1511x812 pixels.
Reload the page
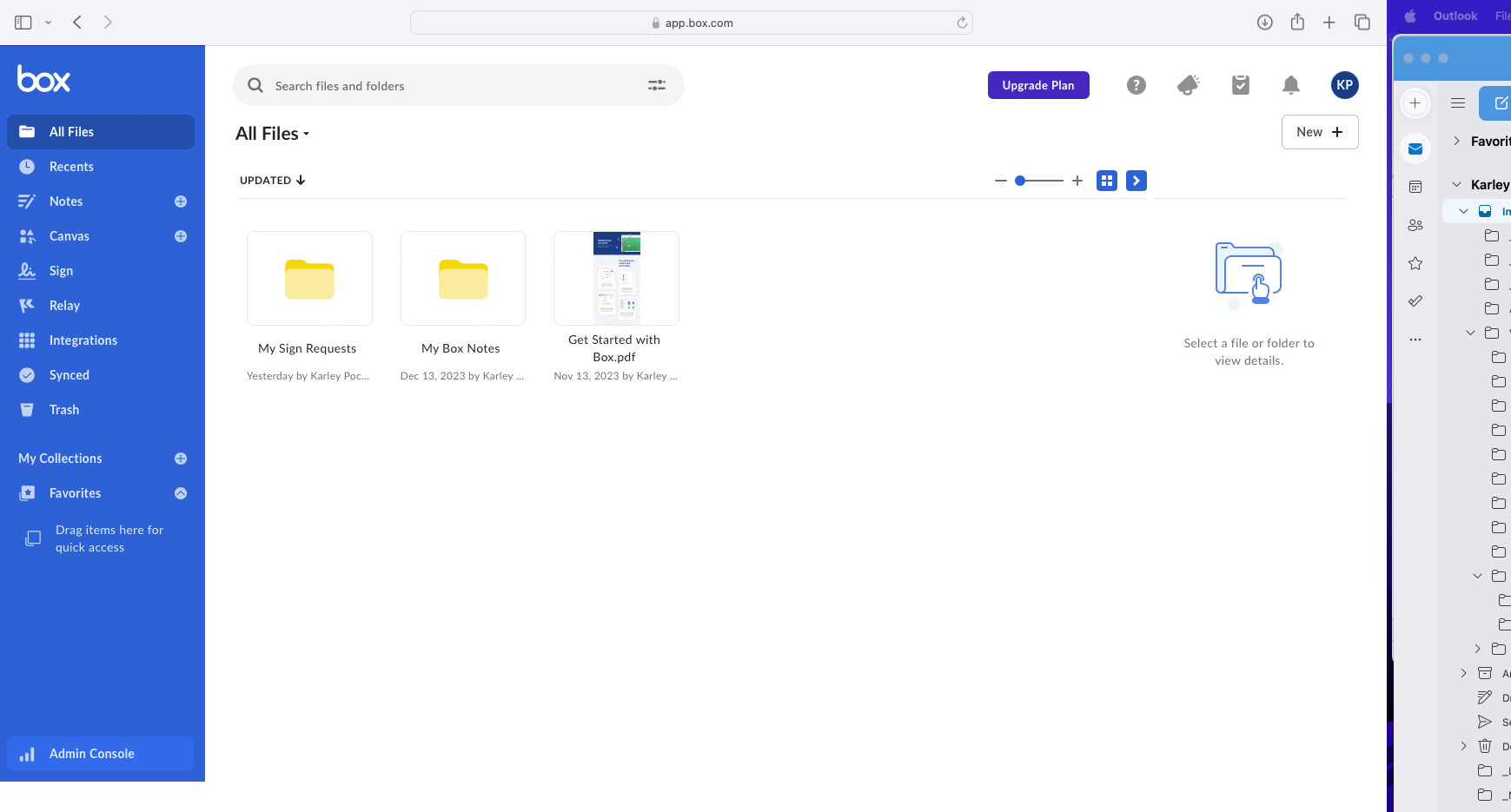[x=962, y=23]
